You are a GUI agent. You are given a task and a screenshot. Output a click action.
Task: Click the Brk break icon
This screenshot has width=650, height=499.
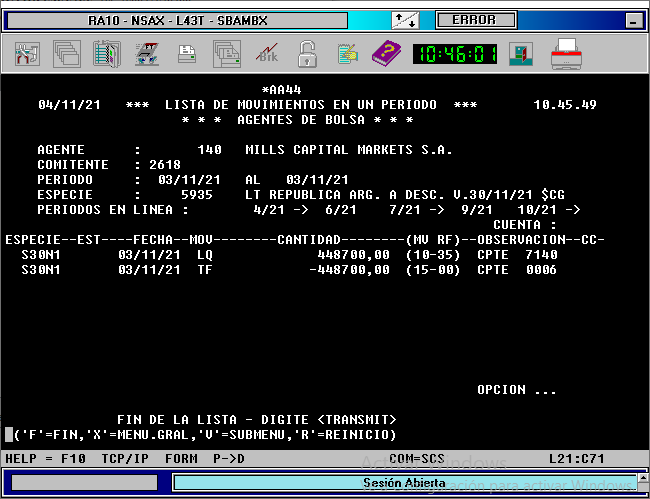[267, 54]
